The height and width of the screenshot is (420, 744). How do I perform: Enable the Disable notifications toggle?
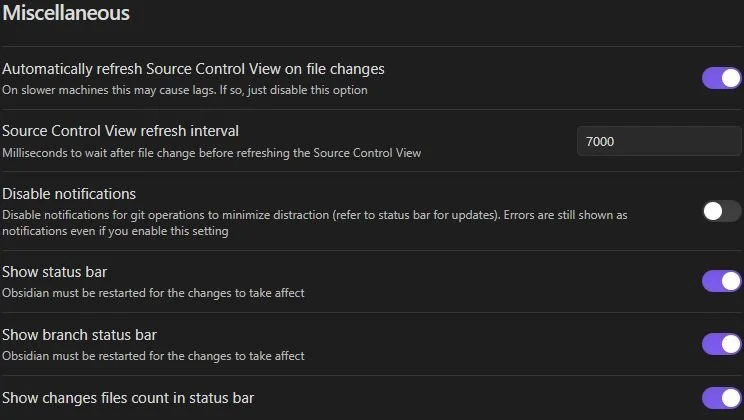[721, 211]
